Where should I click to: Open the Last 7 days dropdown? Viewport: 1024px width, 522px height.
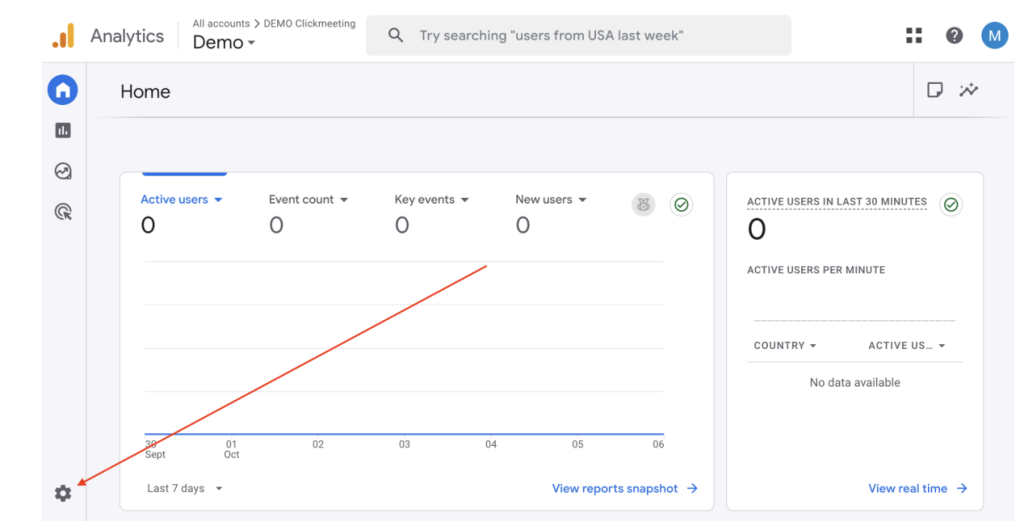pyautogui.click(x=184, y=489)
